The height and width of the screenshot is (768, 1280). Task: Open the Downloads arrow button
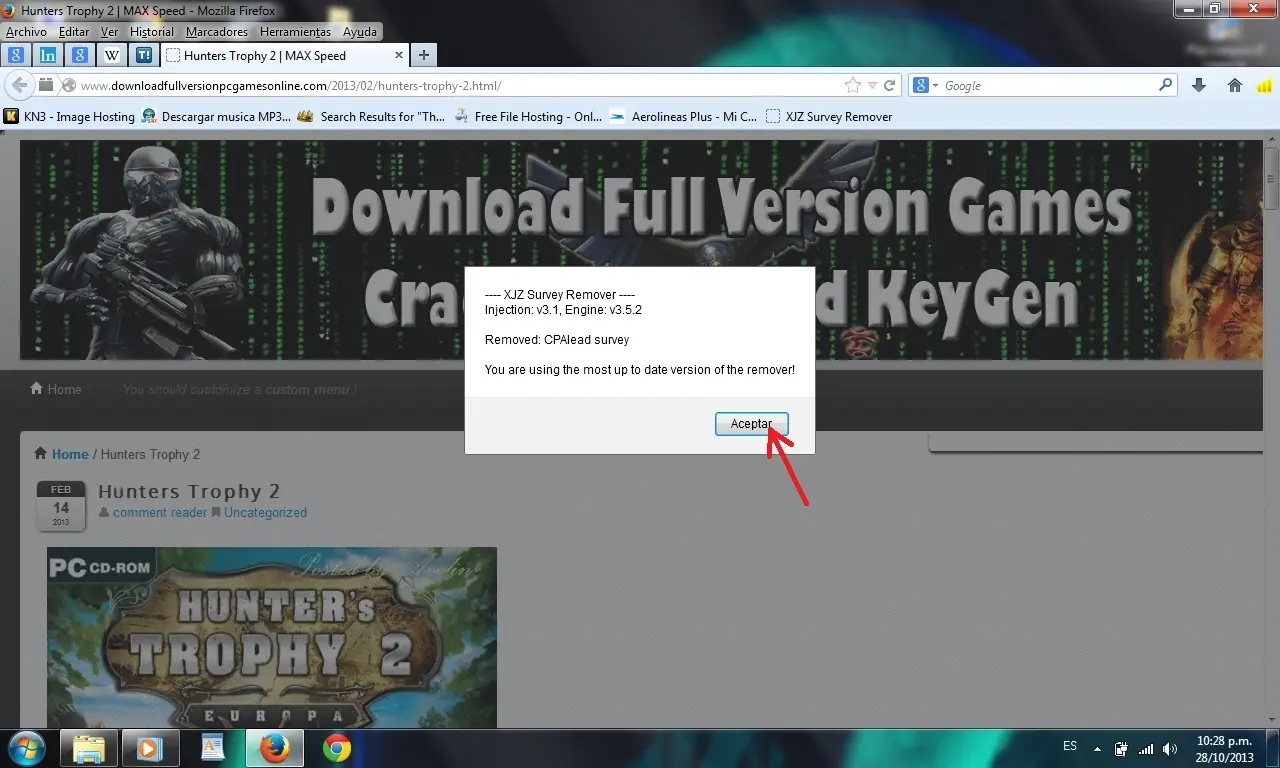tap(1200, 86)
